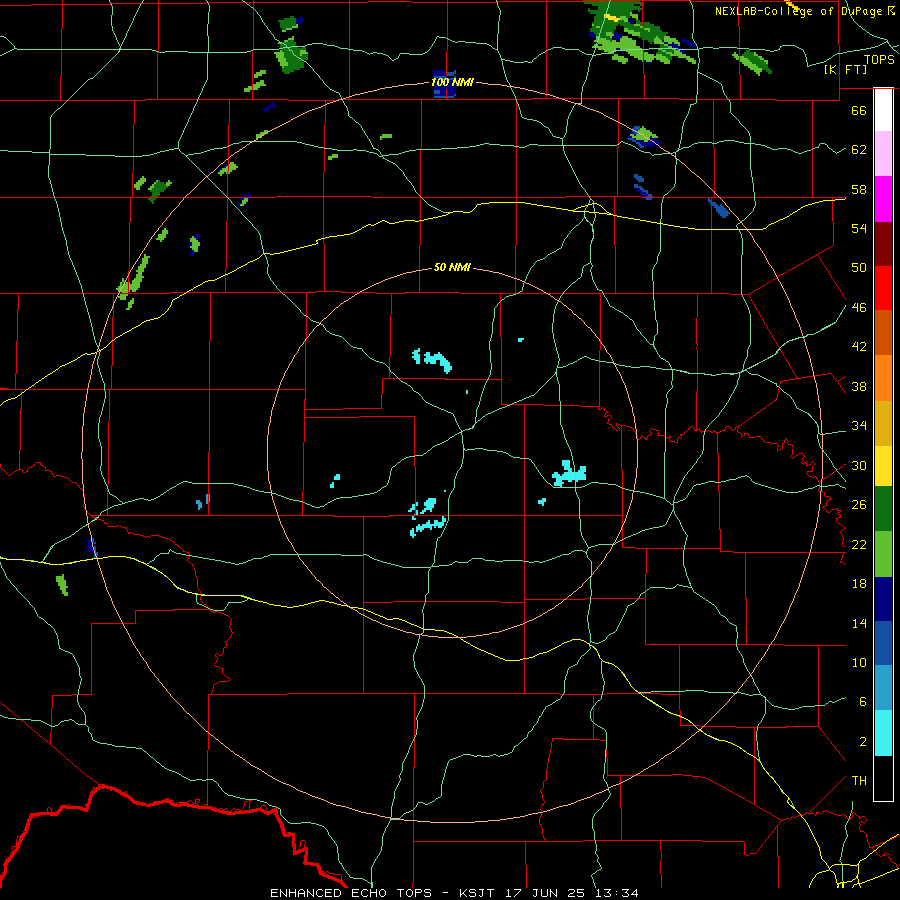Click the "TOPS" legend title
Viewport: 900px width, 900px height.
pyautogui.click(x=879, y=60)
